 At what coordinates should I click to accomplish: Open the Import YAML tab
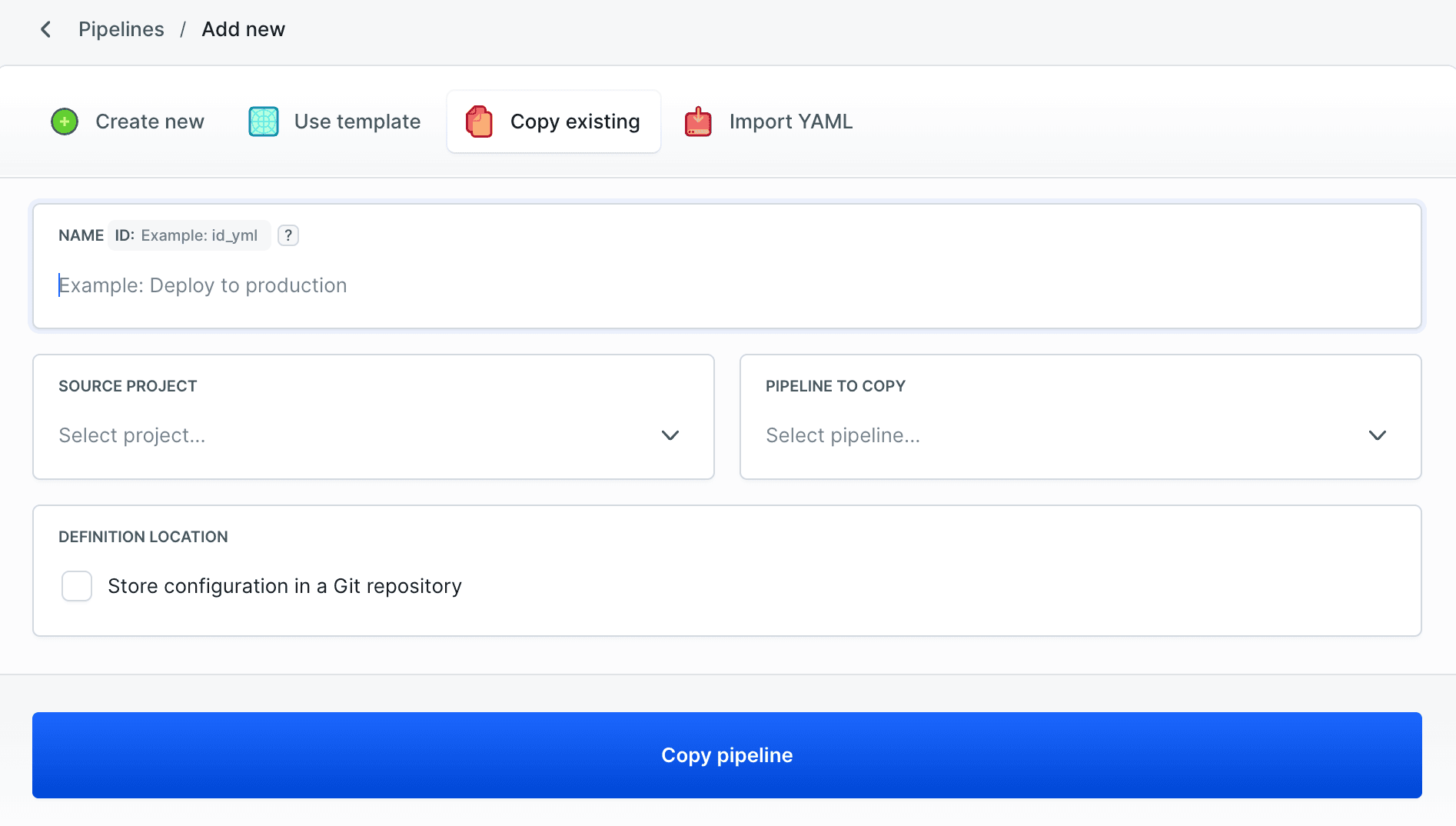(791, 121)
